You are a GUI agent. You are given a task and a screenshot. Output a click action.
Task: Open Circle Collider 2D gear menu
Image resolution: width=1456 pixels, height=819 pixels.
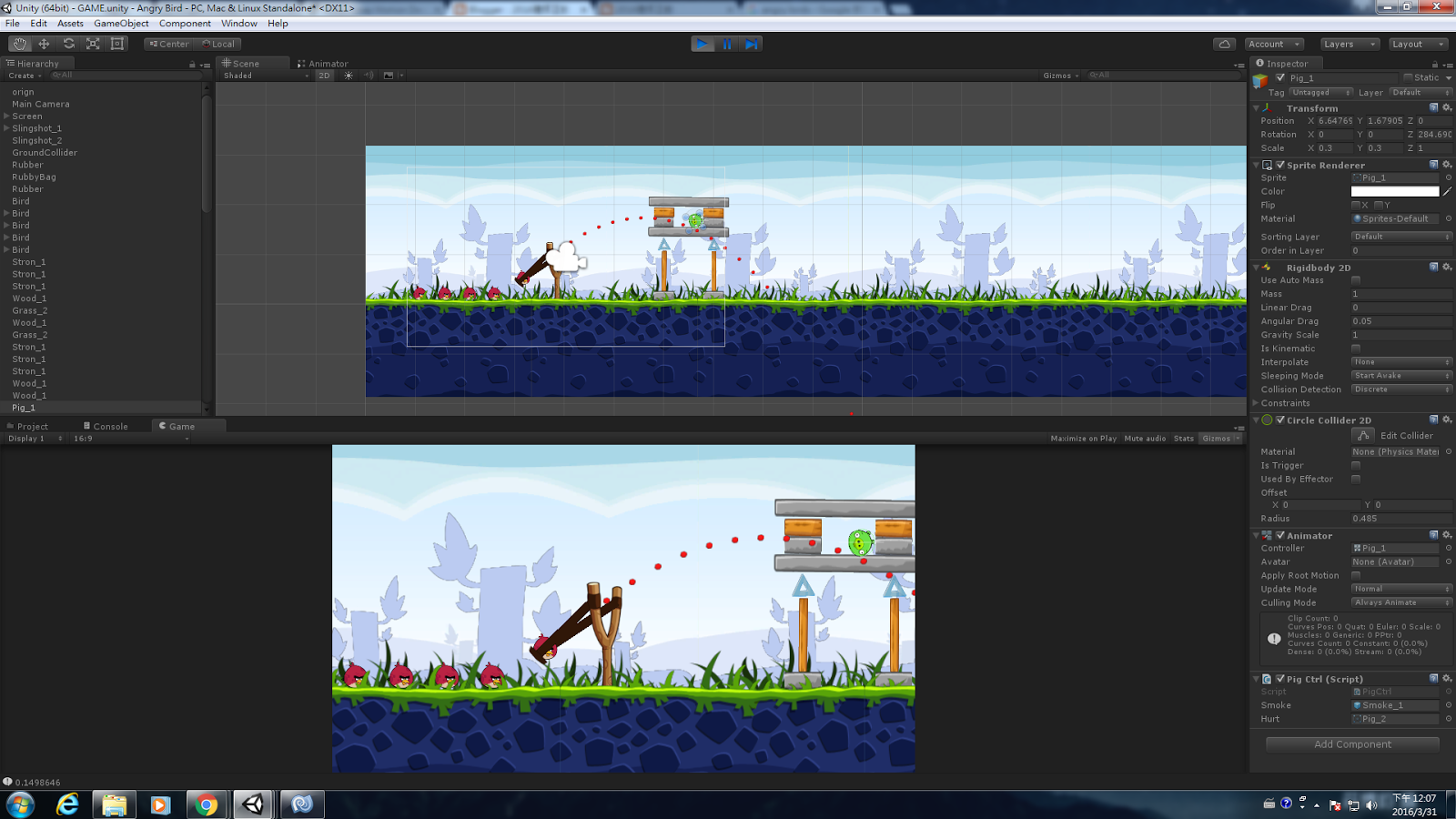1447,420
